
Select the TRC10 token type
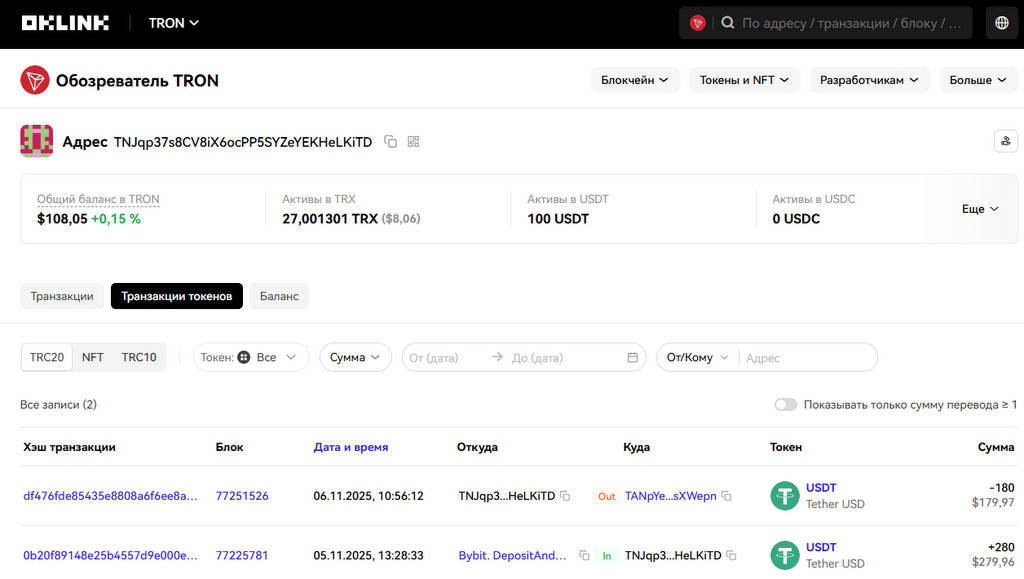click(x=139, y=357)
